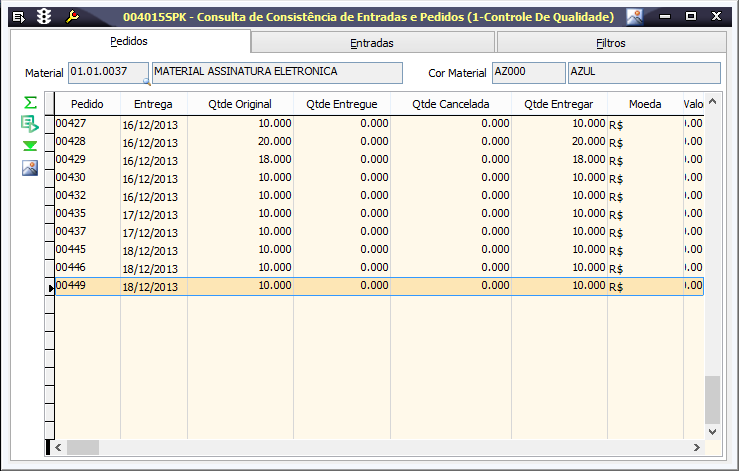
Task: Switch to the Entradas tab
Action: tap(372, 43)
